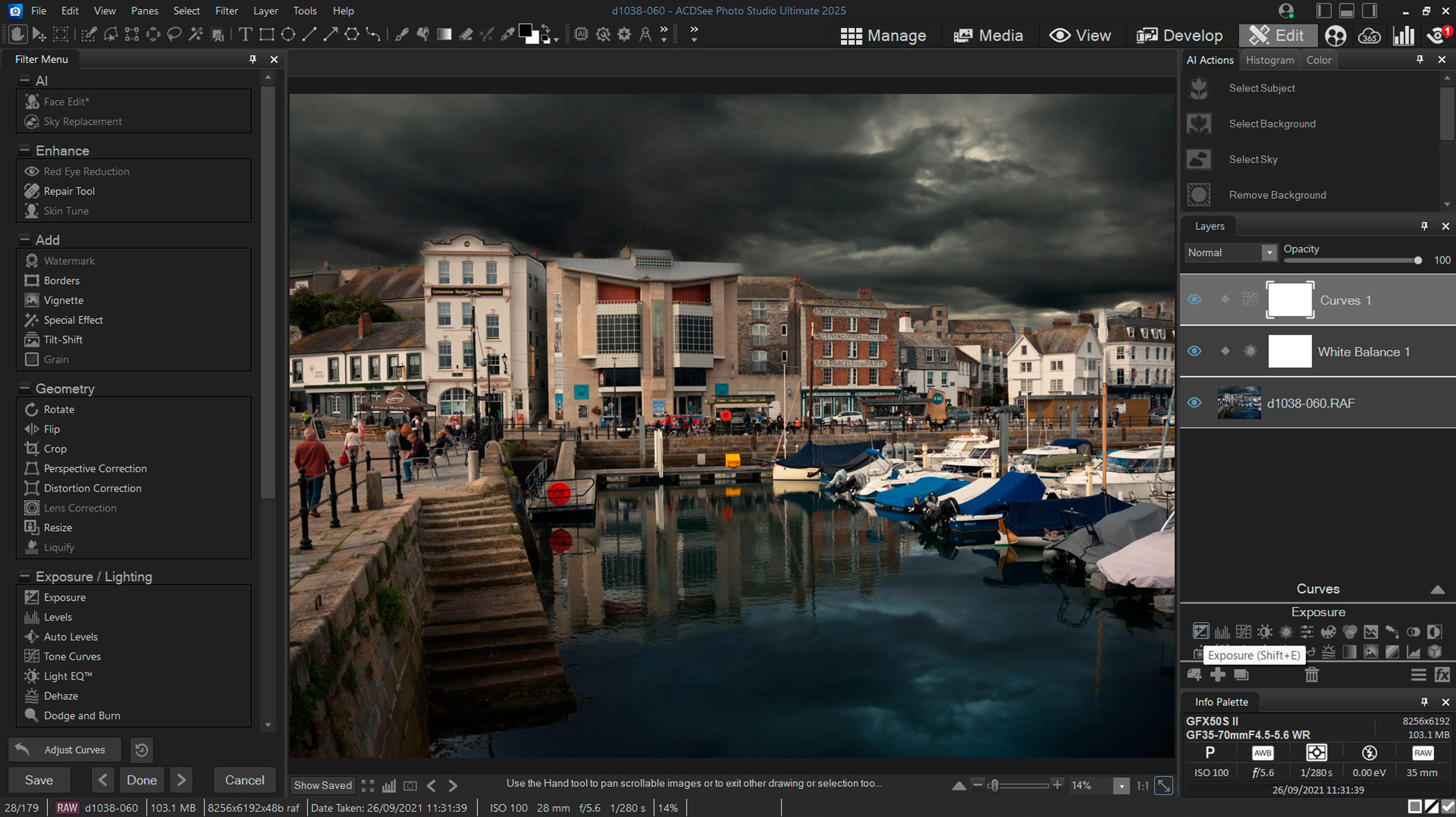Image resolution: width=1456 pixels, height=817 pixels.
Task: Open the zoom percentage dropdown
Action: [x=1121, y=786]
